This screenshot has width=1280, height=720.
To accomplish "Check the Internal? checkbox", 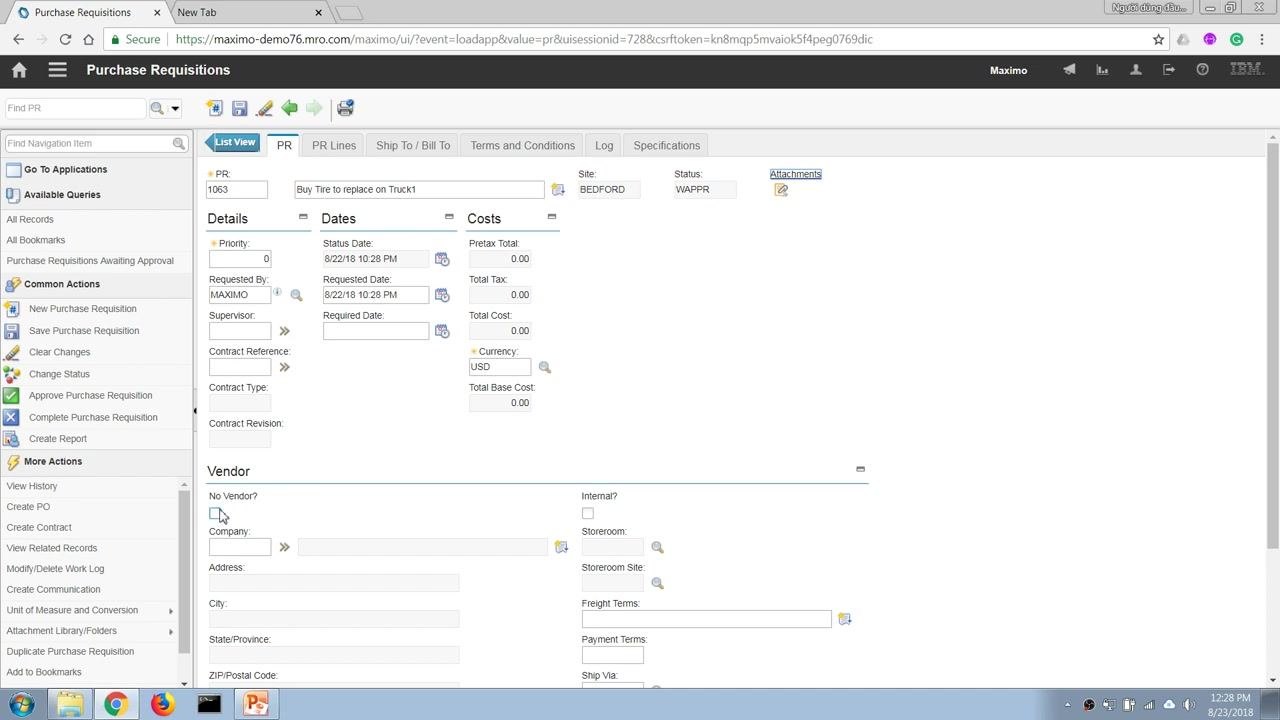I will (588, 513).
